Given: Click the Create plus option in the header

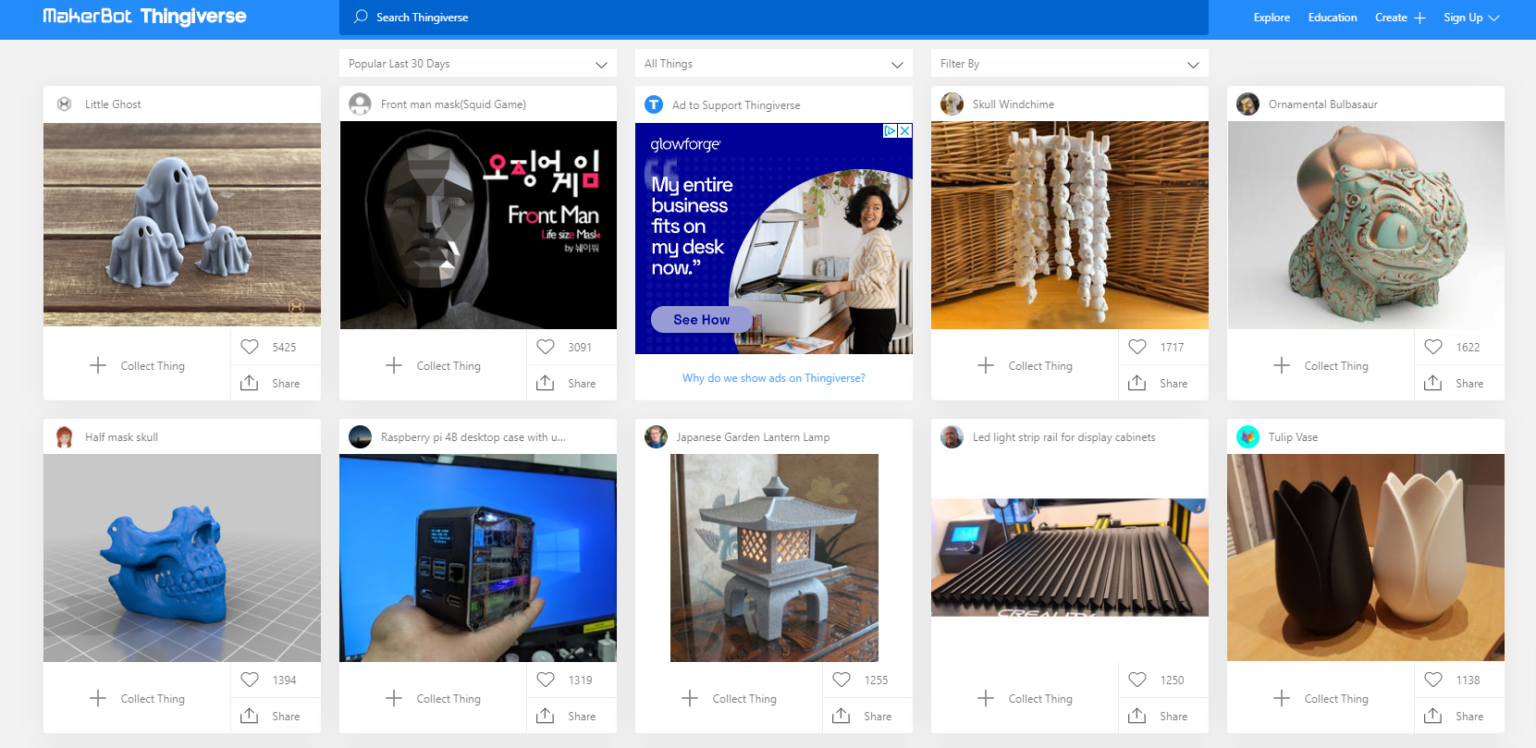Looking at the screenshot, I should tap(1399, 17).
